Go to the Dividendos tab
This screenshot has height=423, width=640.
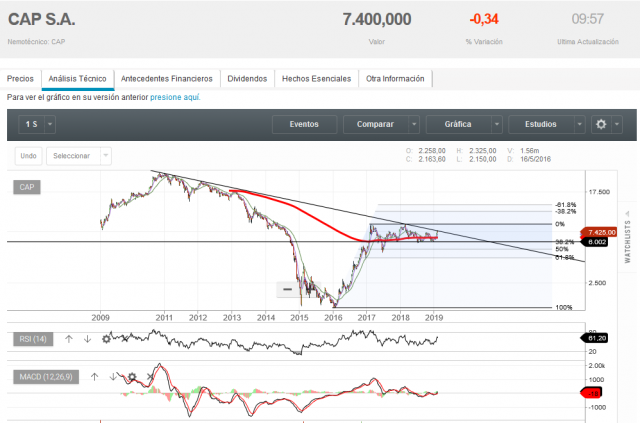[x=247, y=79]
